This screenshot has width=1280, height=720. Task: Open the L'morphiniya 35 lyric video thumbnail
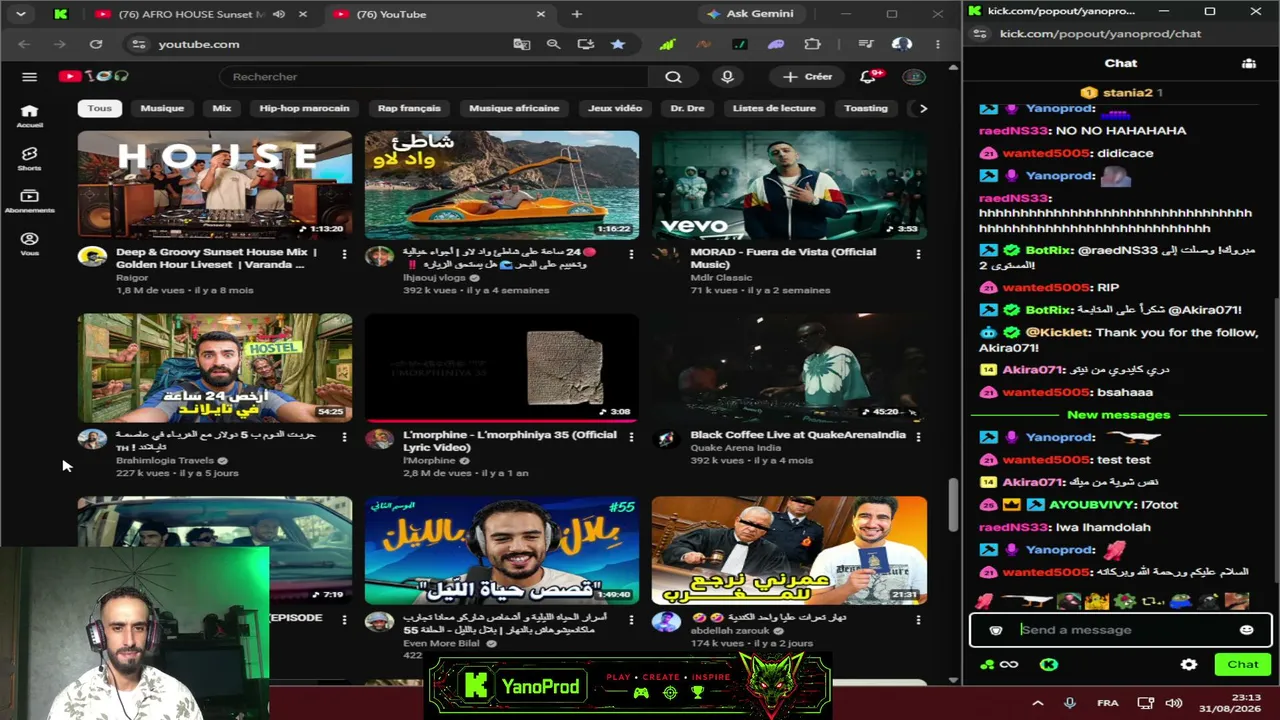[501, 368]
